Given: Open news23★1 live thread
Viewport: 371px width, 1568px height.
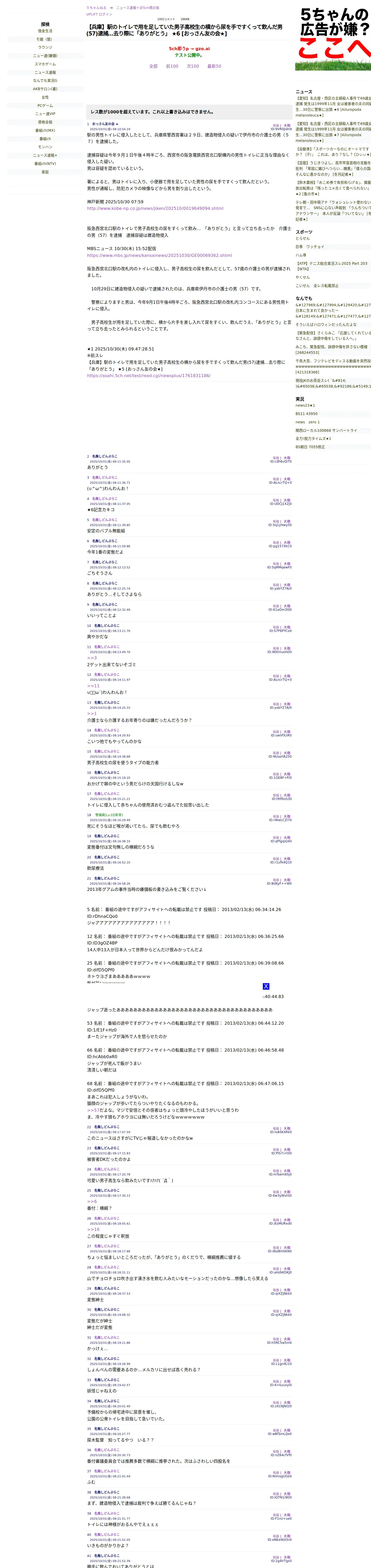Looking at the screenshot, I should [305, 405].
